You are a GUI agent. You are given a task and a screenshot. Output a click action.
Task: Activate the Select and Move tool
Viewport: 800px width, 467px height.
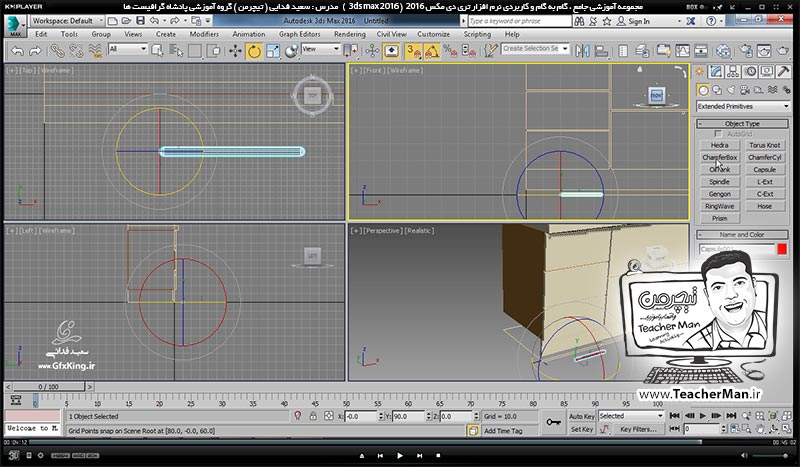coord(235,51)
